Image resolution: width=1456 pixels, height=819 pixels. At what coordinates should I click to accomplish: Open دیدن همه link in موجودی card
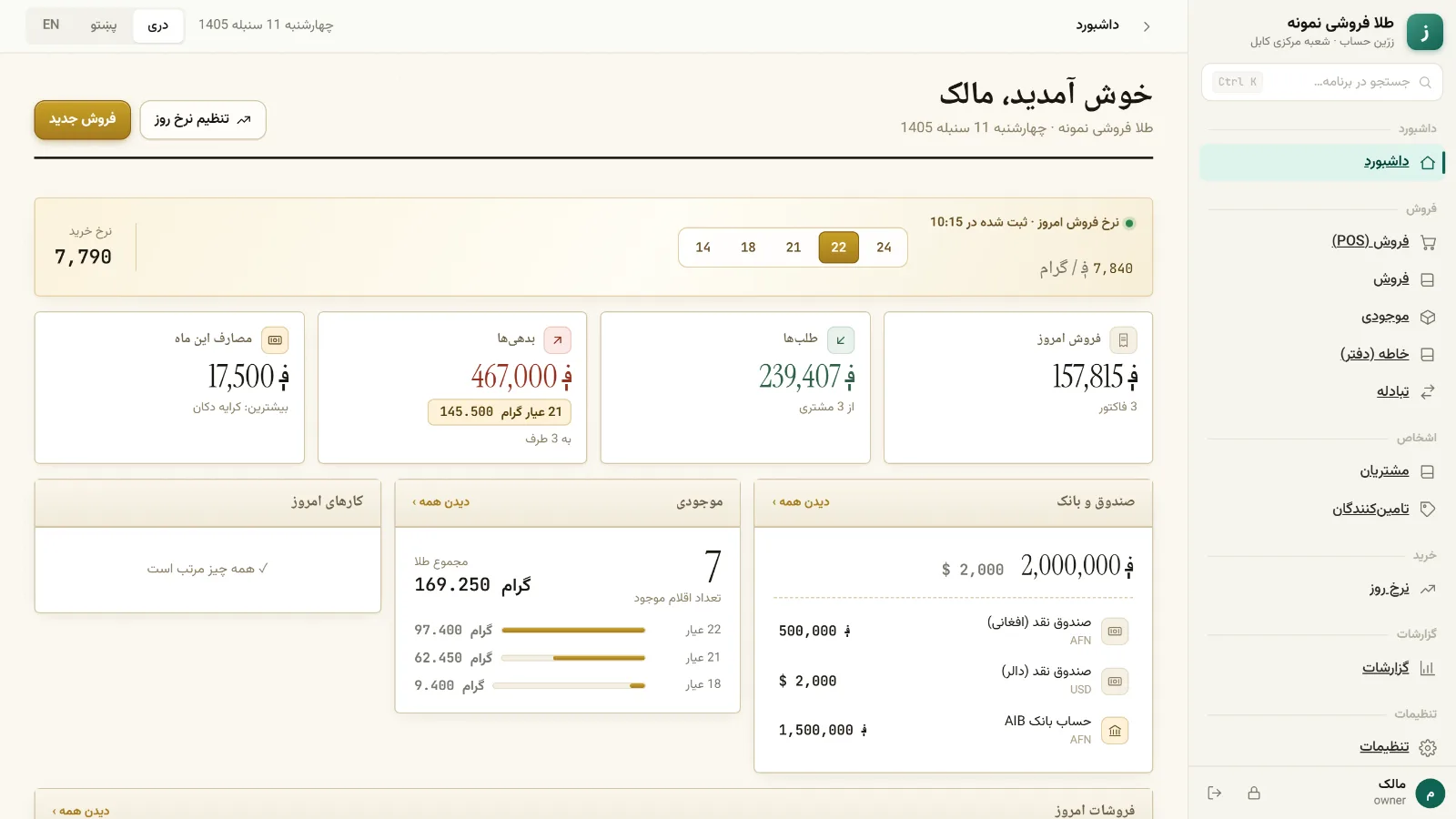point(440,502)
